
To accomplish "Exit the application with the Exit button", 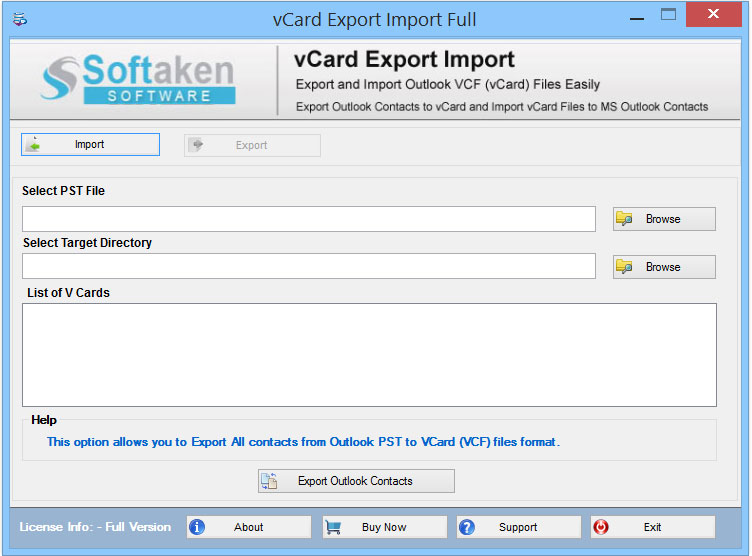I will [x=653, y=527].
